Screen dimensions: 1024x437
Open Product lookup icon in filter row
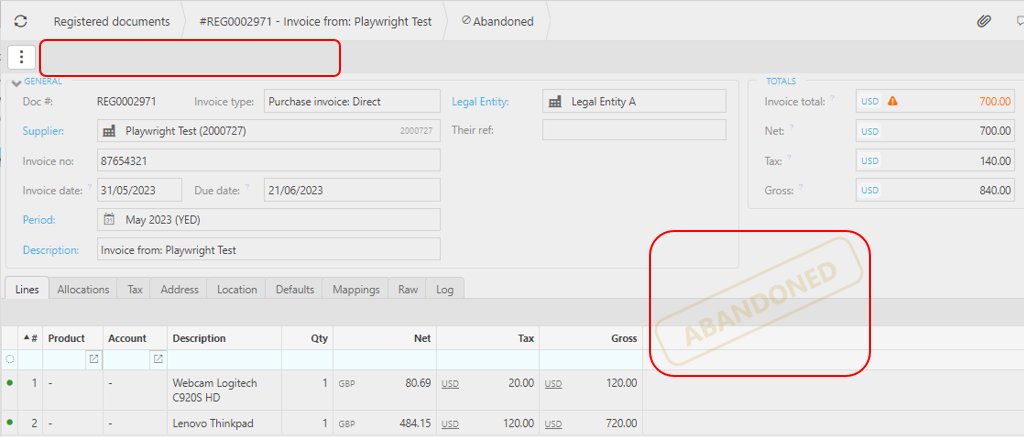point(93,358)
